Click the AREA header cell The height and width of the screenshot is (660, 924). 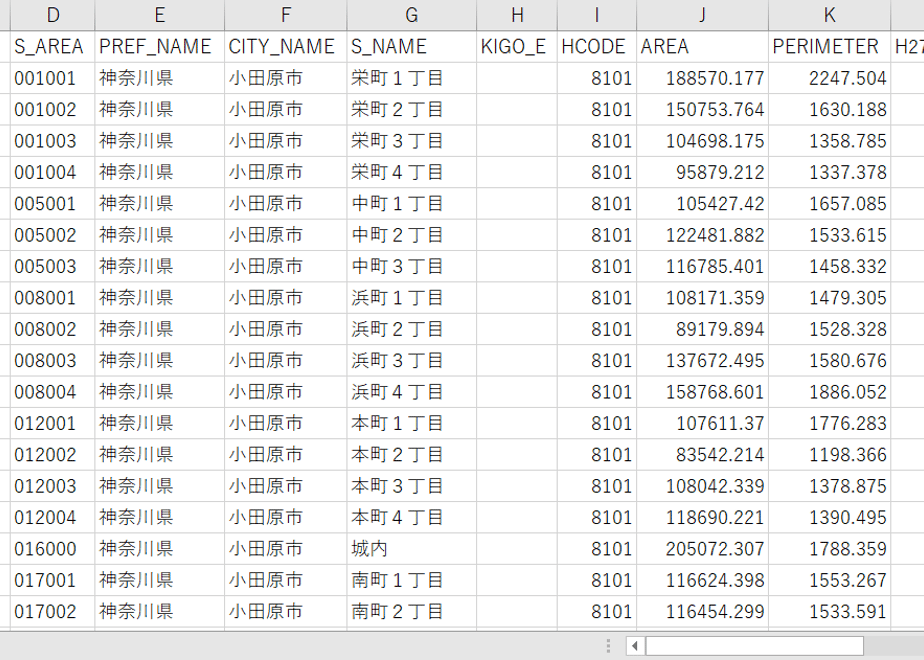pos(702,47)
